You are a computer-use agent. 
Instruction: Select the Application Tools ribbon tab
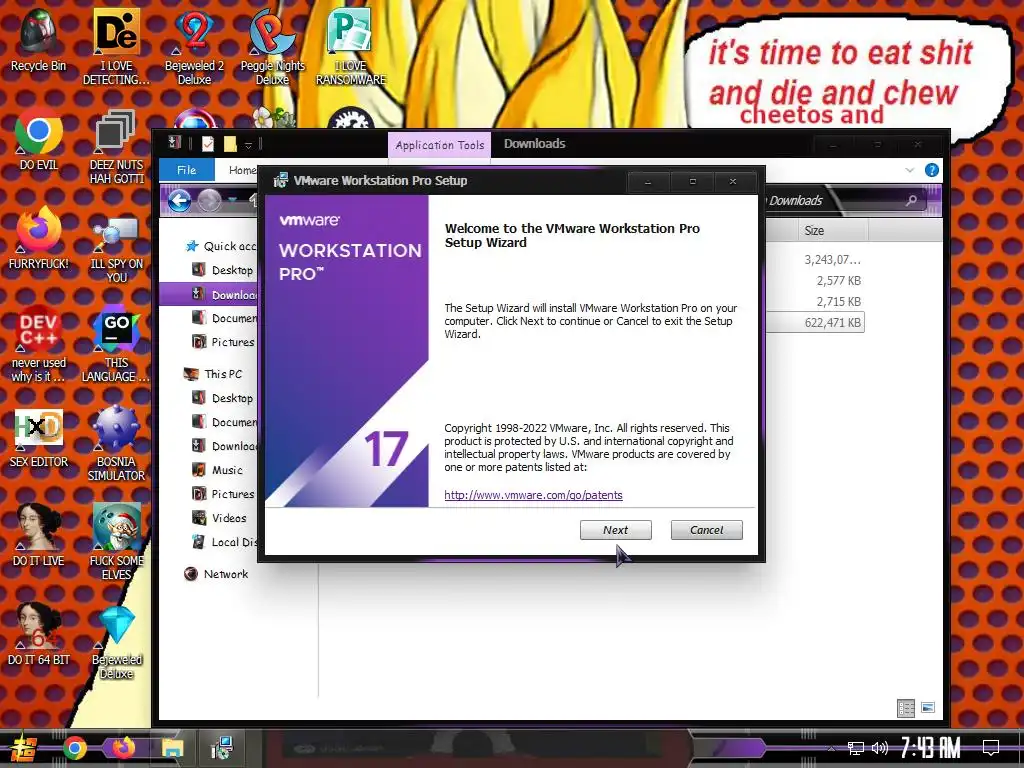pos(440,145)
